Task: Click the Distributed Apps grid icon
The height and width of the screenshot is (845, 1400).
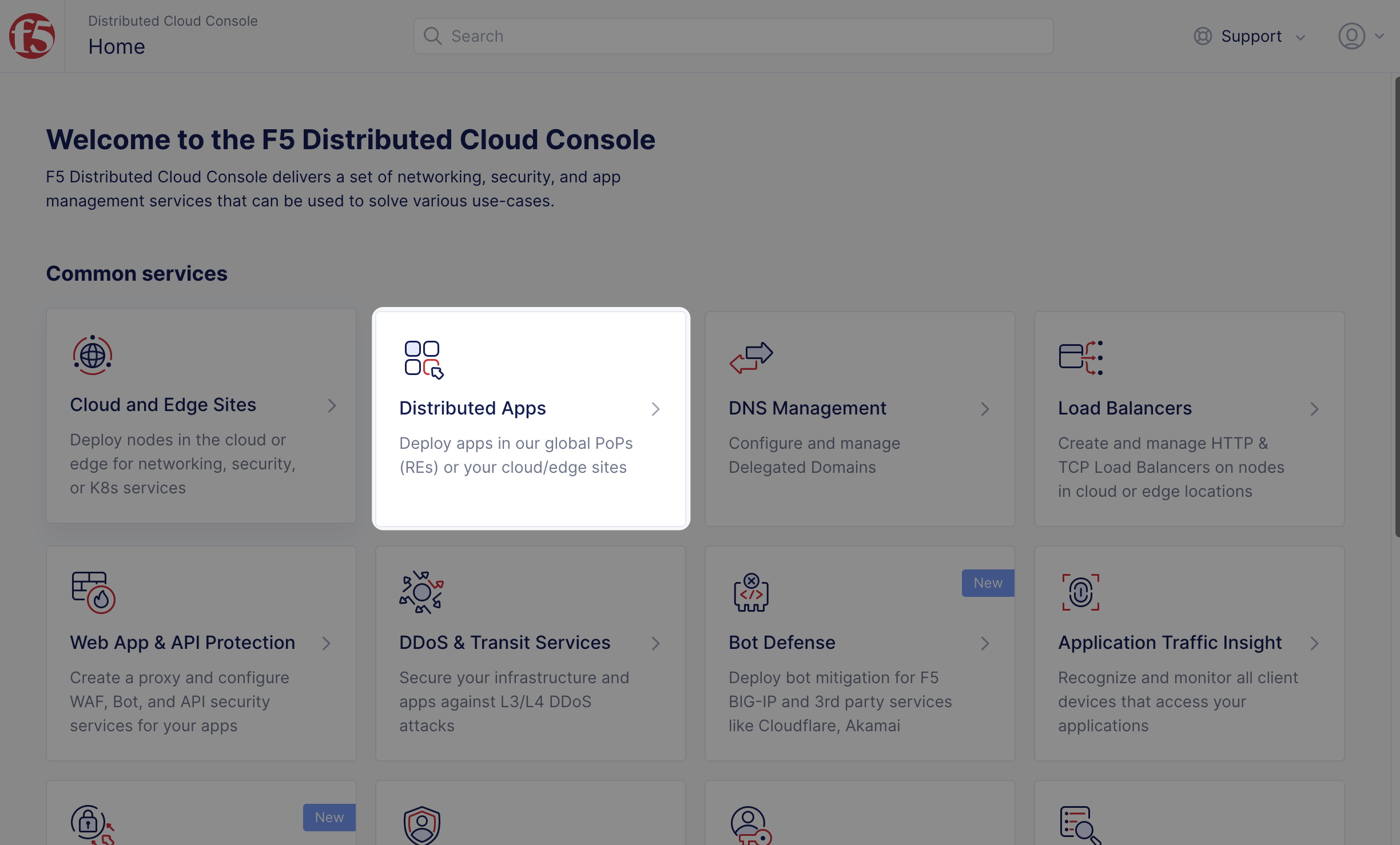Action: coord(423,359)
